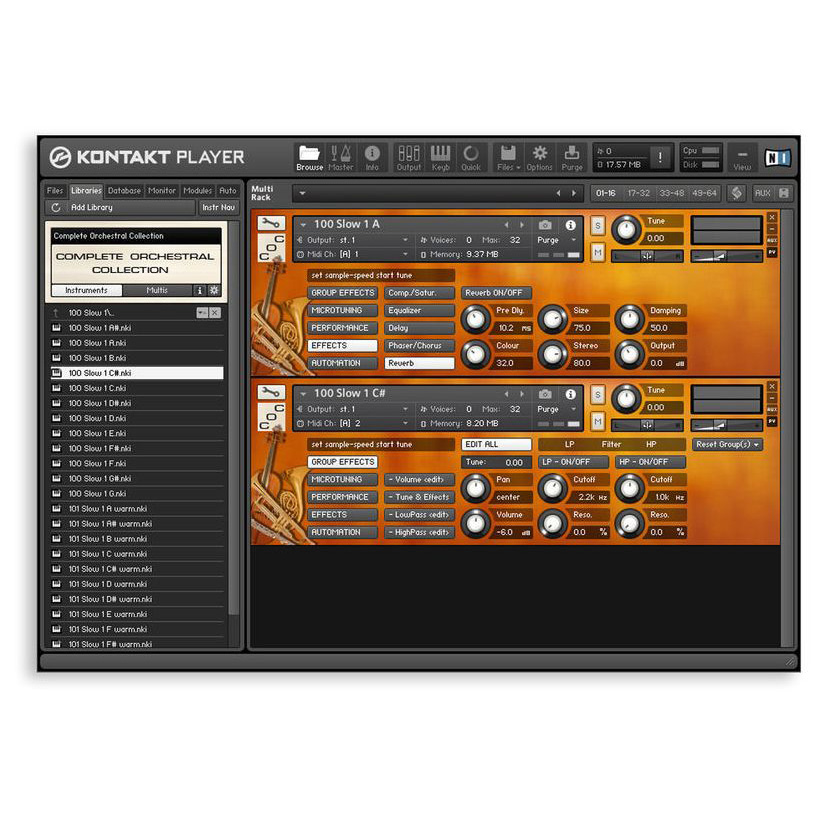Open AUTOMATION page on 100 Slow 1 C#
This screenshot has width=820, height=820.
pyautogui.click(x=343, y=532)
